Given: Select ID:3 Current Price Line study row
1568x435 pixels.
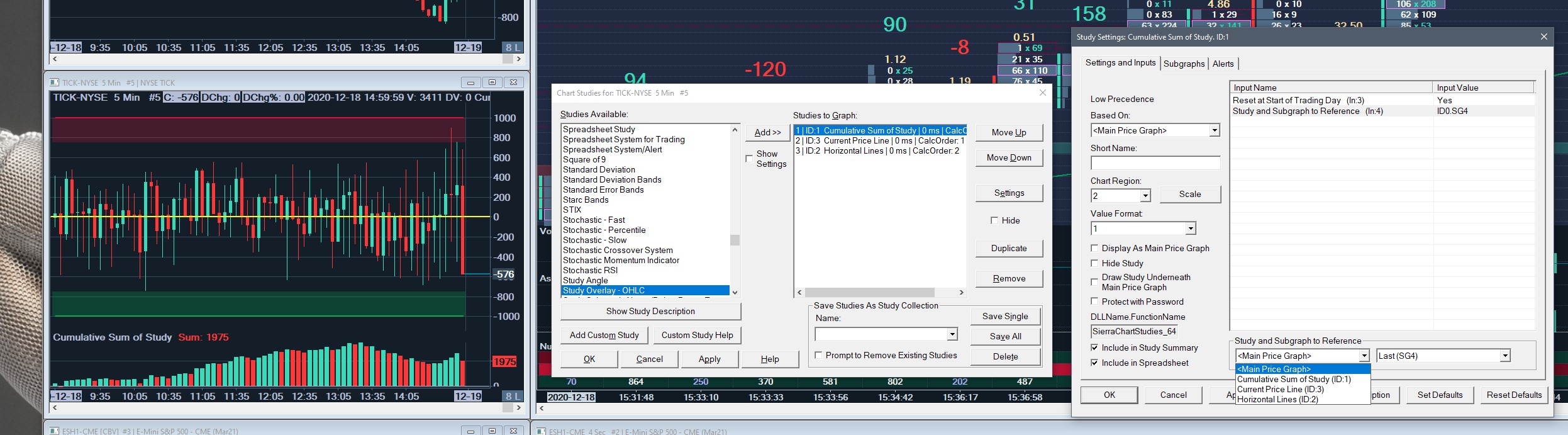Looking at the screenshot, I should click(880, 140).
